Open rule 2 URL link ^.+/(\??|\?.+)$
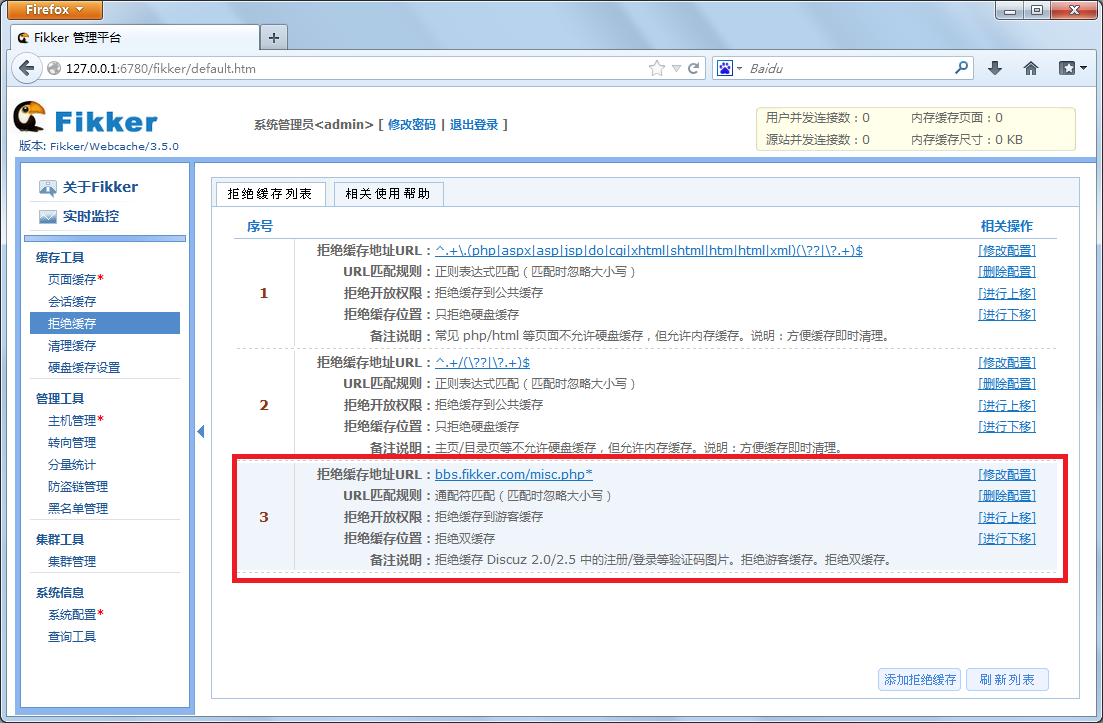Image resolution: width=1103 pixels, height=723 pixels. click(483, 362)
